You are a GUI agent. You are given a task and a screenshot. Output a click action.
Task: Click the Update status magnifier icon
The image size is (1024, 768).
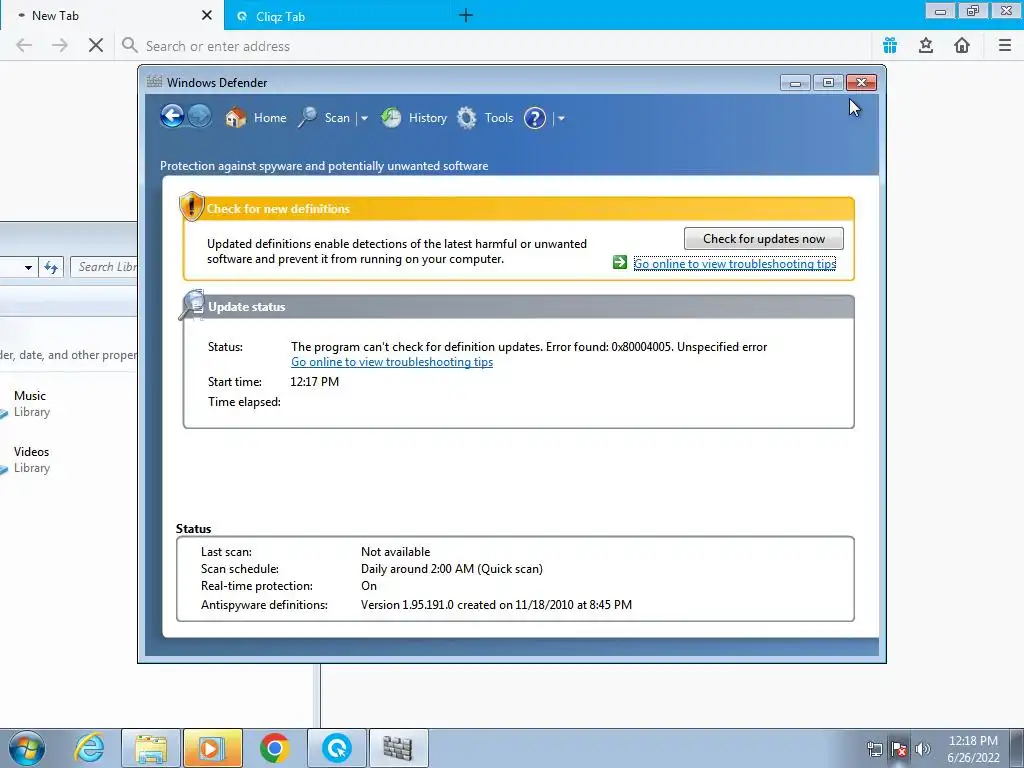pyautogui.click(x=192, y=305)
